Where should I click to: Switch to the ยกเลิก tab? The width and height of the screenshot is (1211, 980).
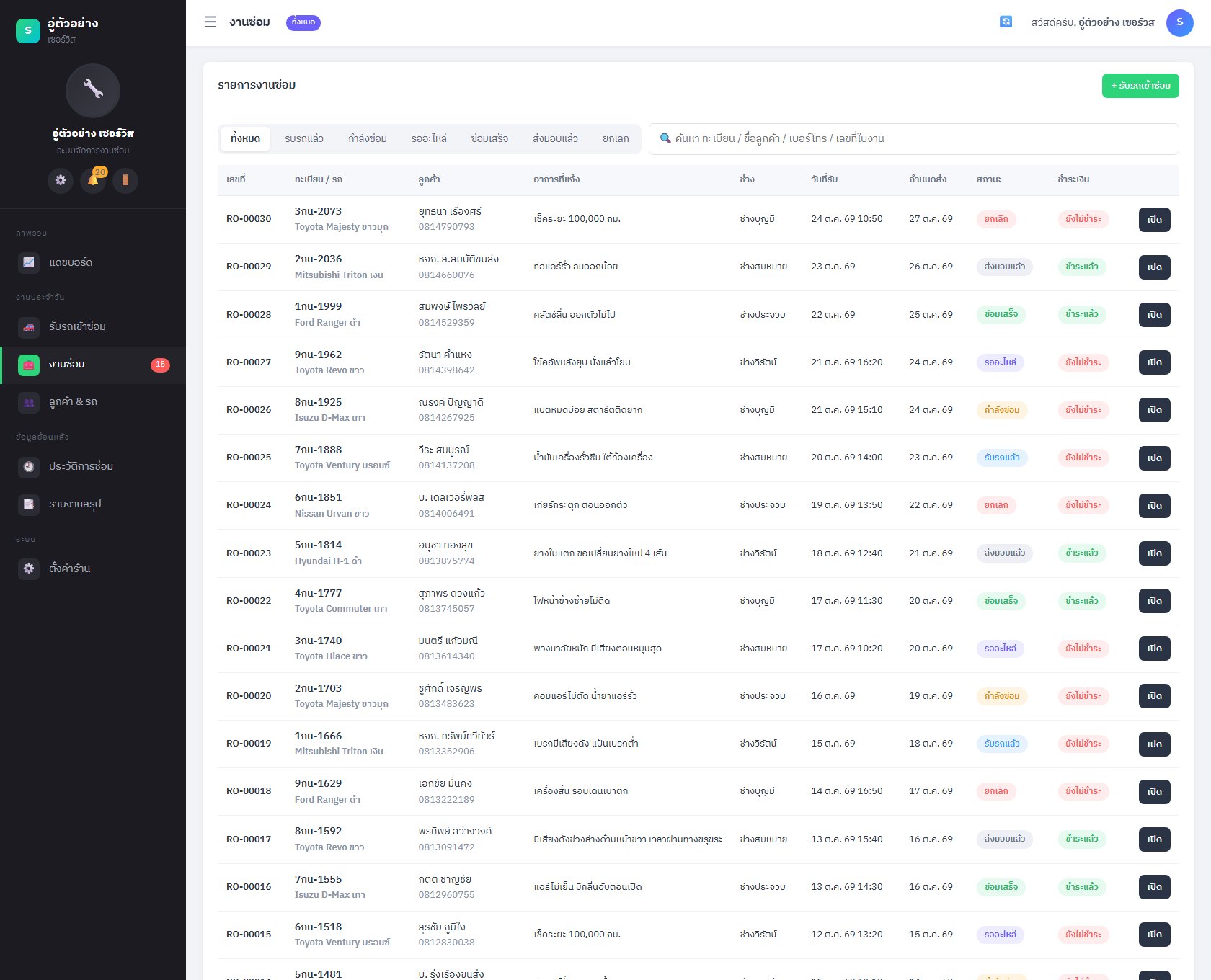click(616, 139)
